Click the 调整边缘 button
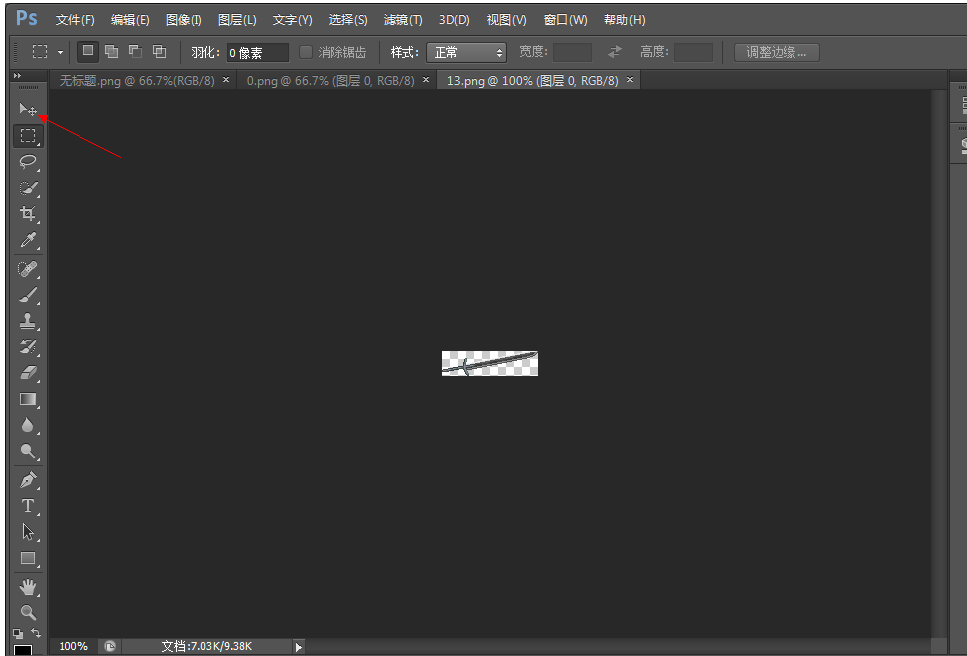Image resolution: width=967 pixels, height=656 pixels. [776, 52]
